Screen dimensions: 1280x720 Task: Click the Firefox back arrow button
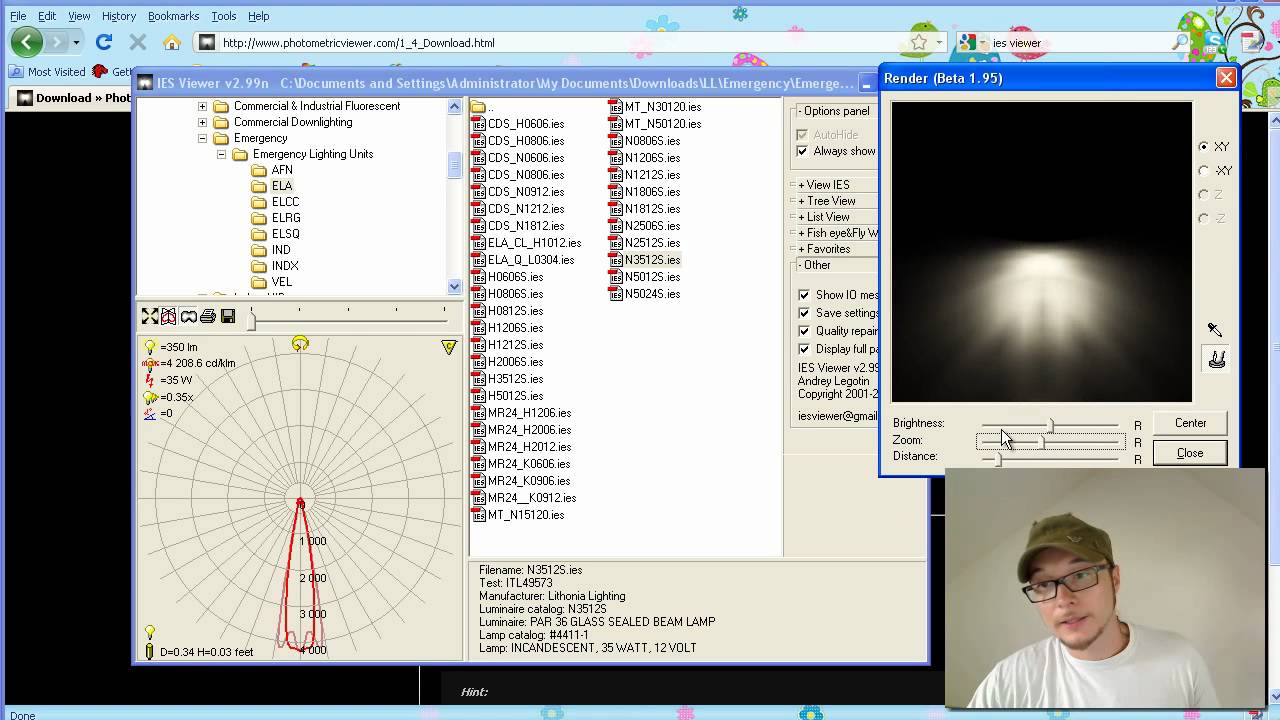27,42
